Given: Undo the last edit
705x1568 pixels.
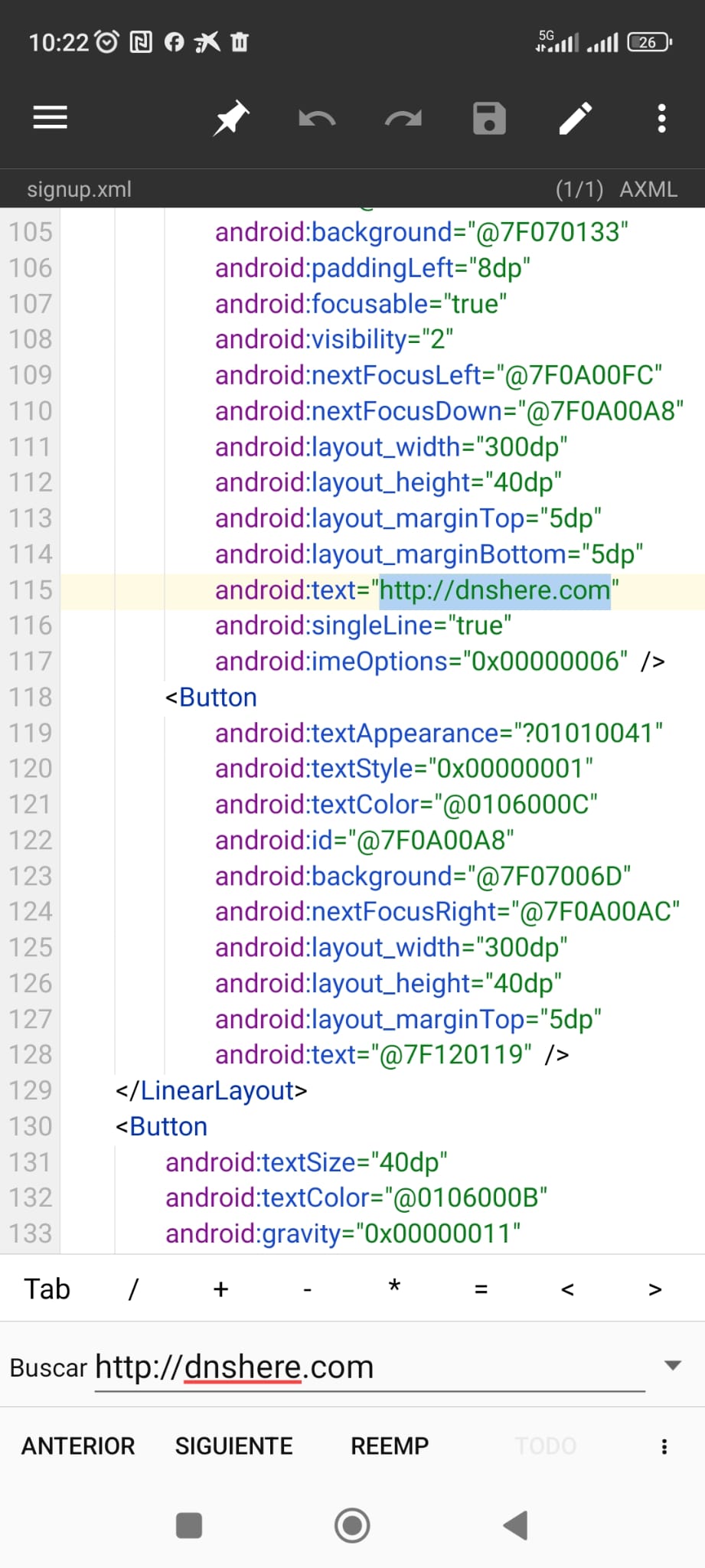Looking at the screenshot, I should pyautogui.click(x=317, y=119).
